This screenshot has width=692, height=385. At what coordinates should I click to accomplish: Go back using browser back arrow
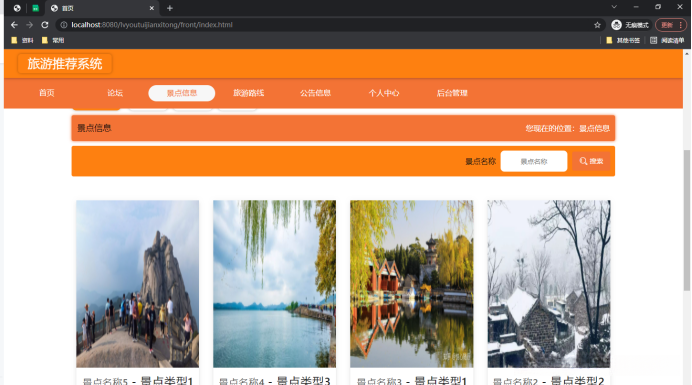[x=14, y=25]
